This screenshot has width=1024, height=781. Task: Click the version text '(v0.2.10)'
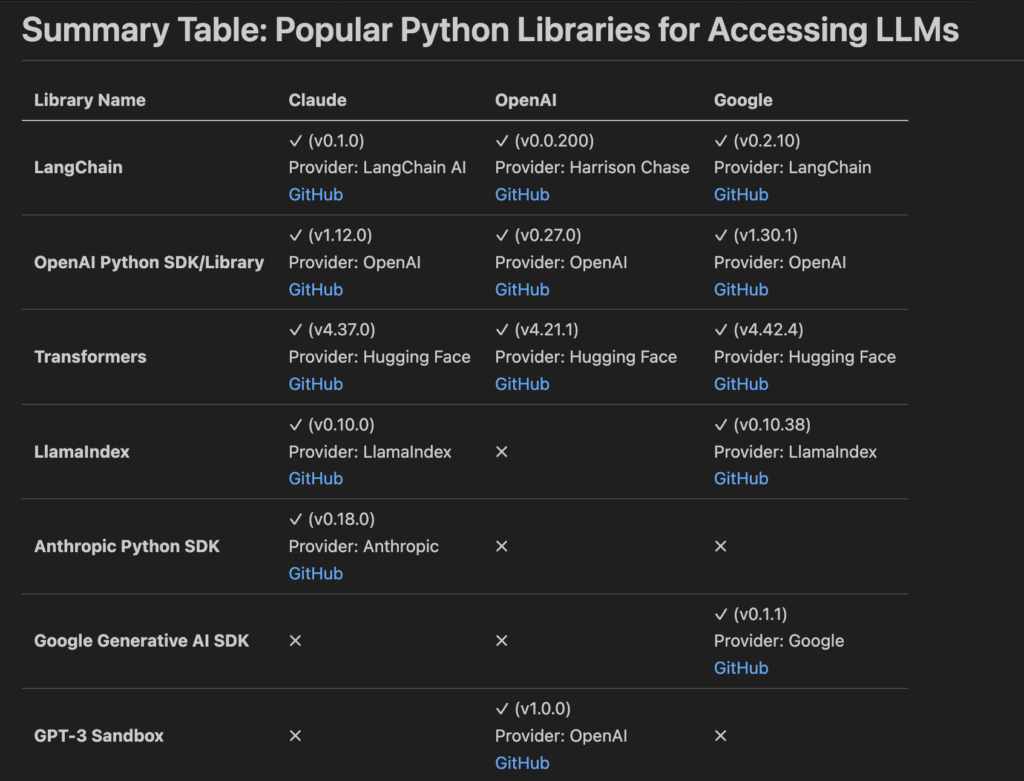(x=767, y=140)
